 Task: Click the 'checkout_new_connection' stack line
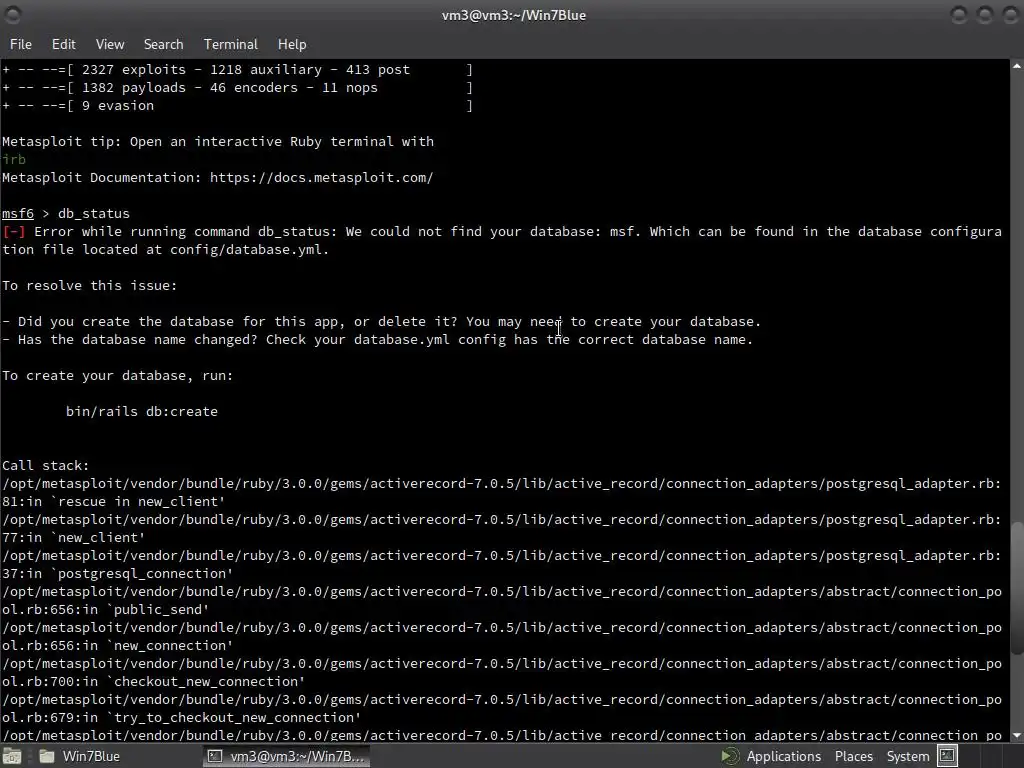153,681
